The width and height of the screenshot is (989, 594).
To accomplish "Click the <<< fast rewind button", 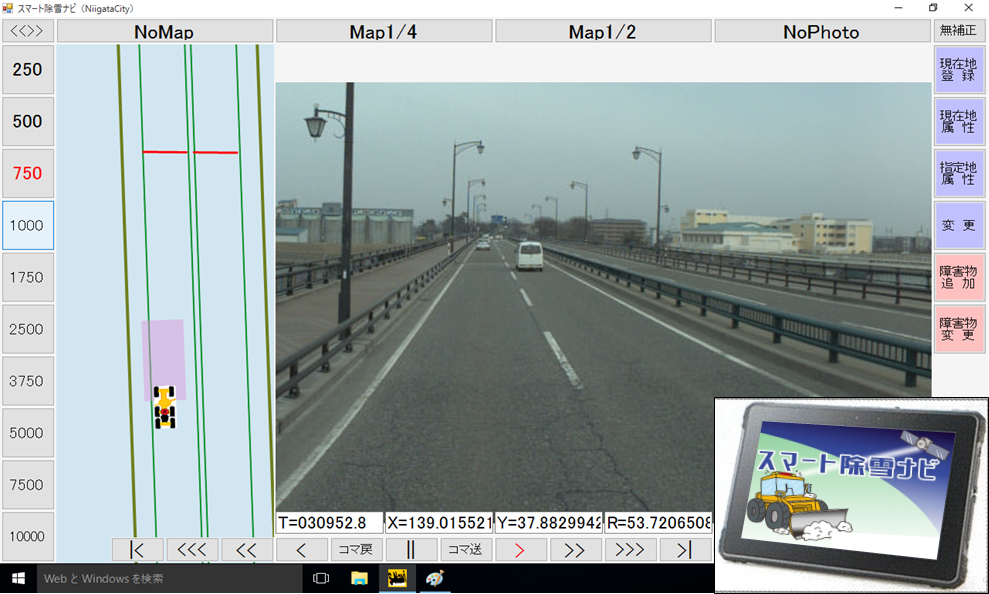I will point(192,549).
